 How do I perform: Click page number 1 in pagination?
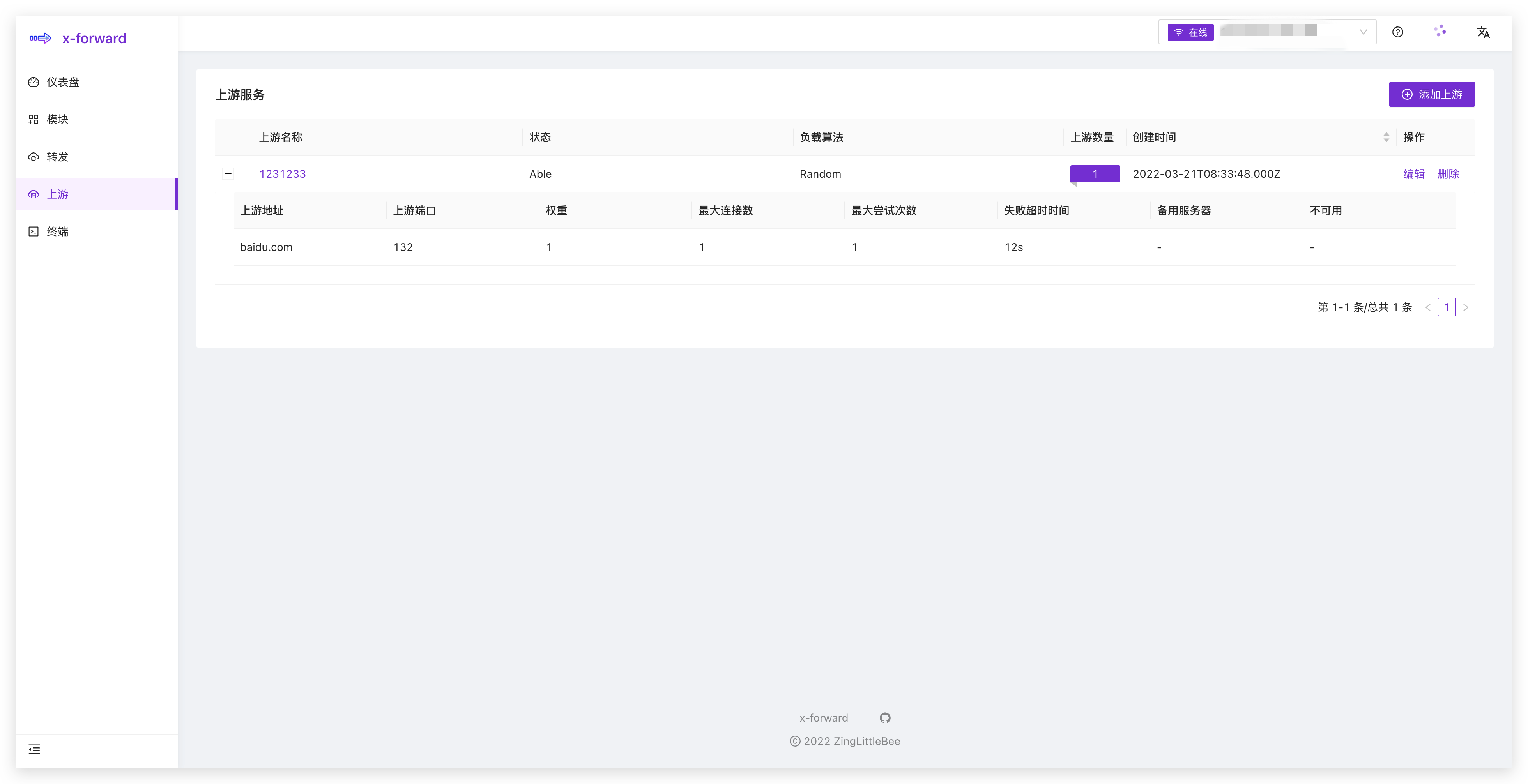point(1446,307)
